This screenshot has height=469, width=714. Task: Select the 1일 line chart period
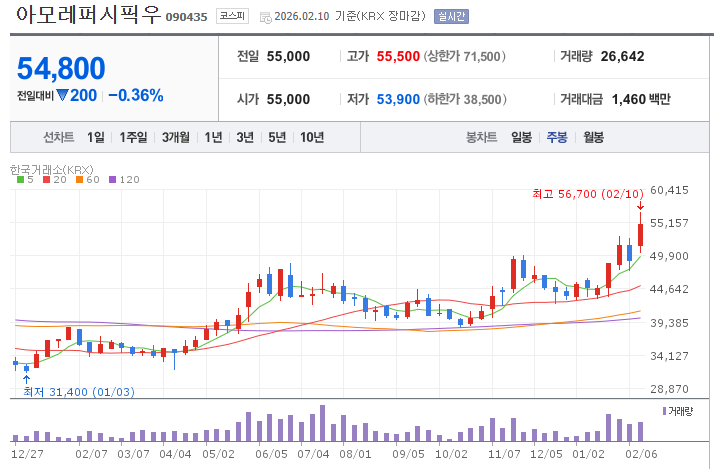pyautogui.click(x=95, y=137)
